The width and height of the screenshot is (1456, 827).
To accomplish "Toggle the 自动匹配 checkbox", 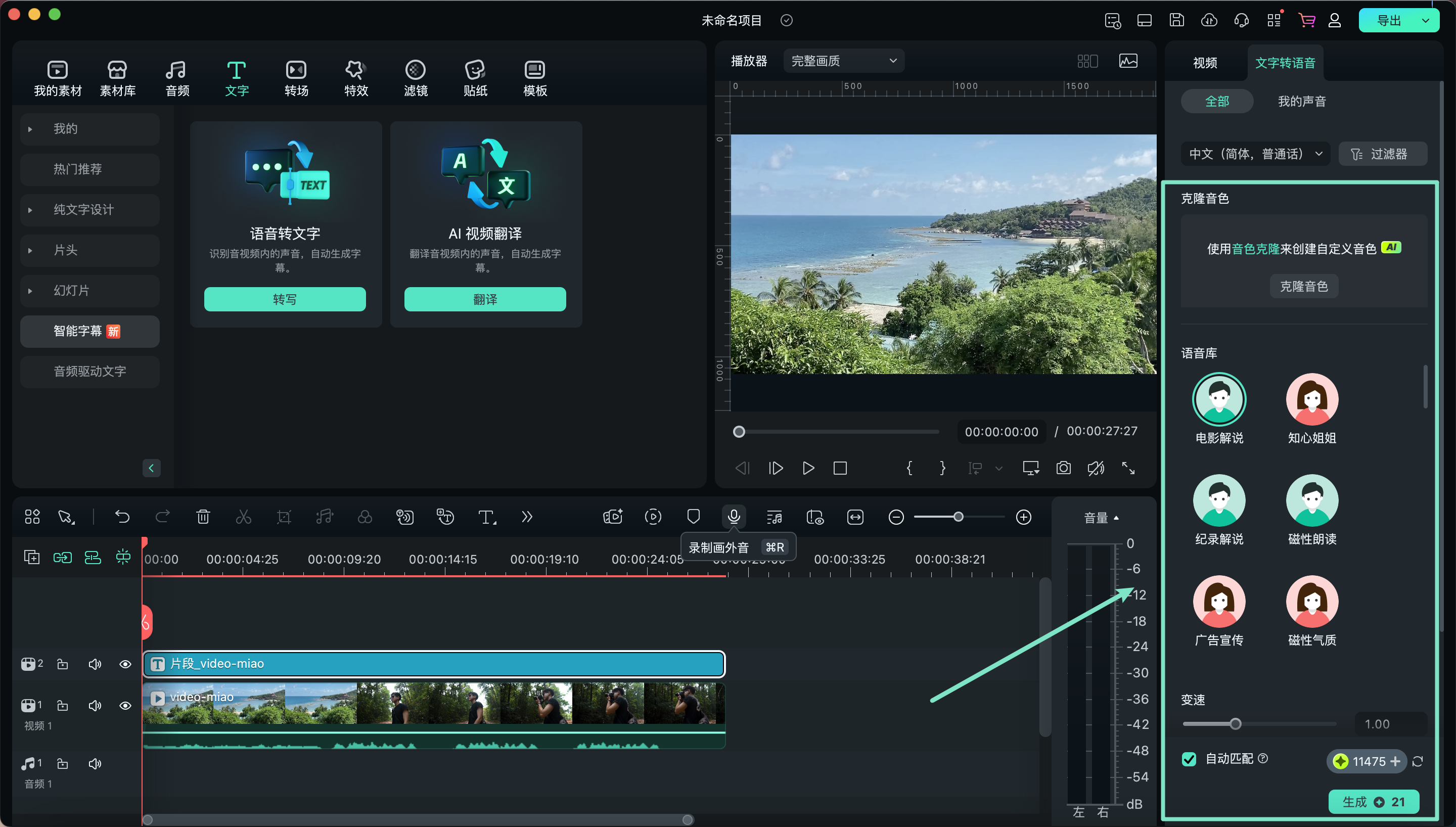I will pos(1189,759).
